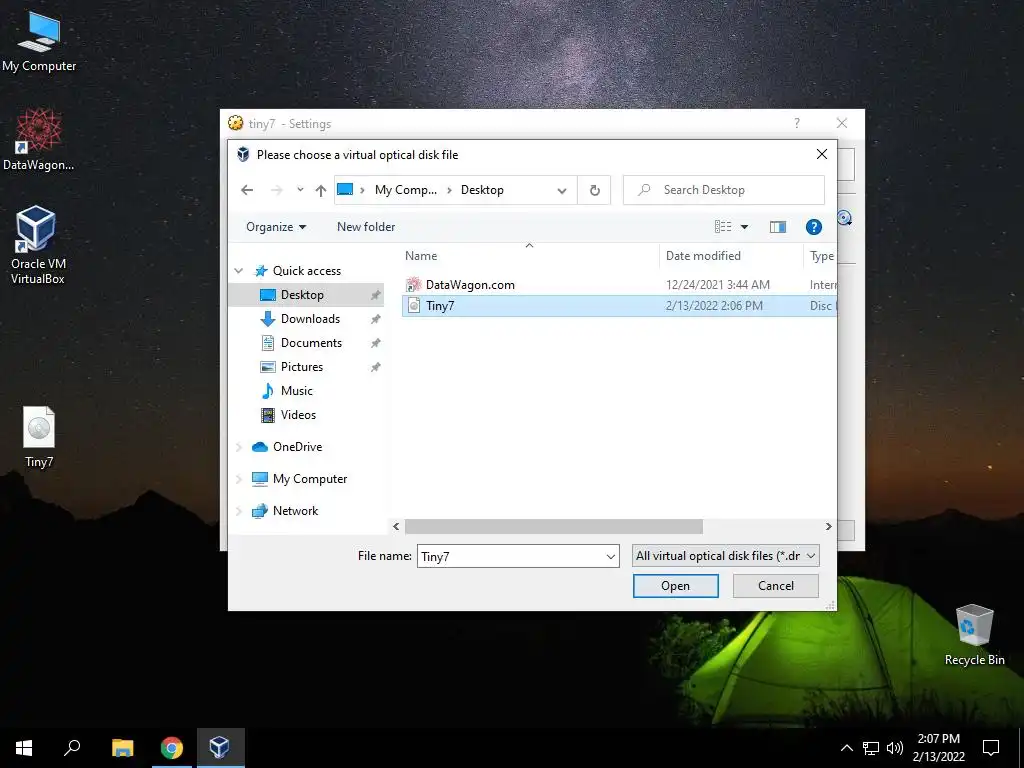Expand OneDrive tree node
The width and height of the screenshot is (1024, 768).
tap(239, 447)
